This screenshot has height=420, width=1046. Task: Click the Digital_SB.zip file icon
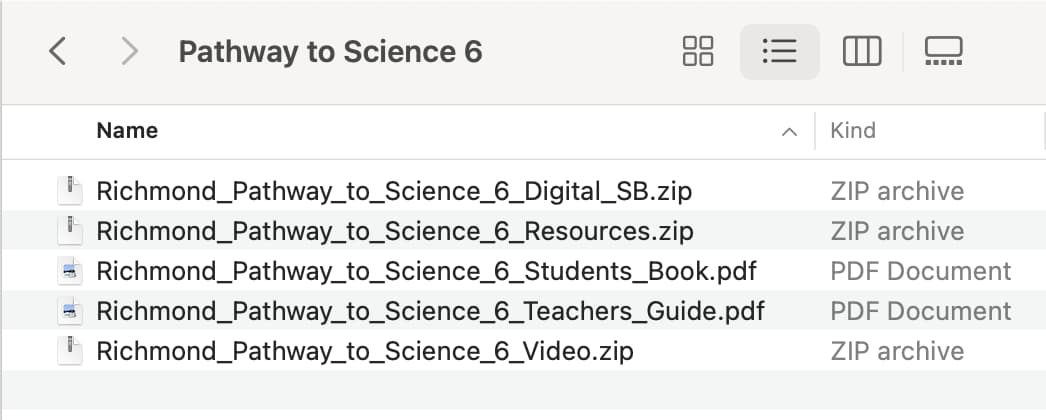coord(69,191)
